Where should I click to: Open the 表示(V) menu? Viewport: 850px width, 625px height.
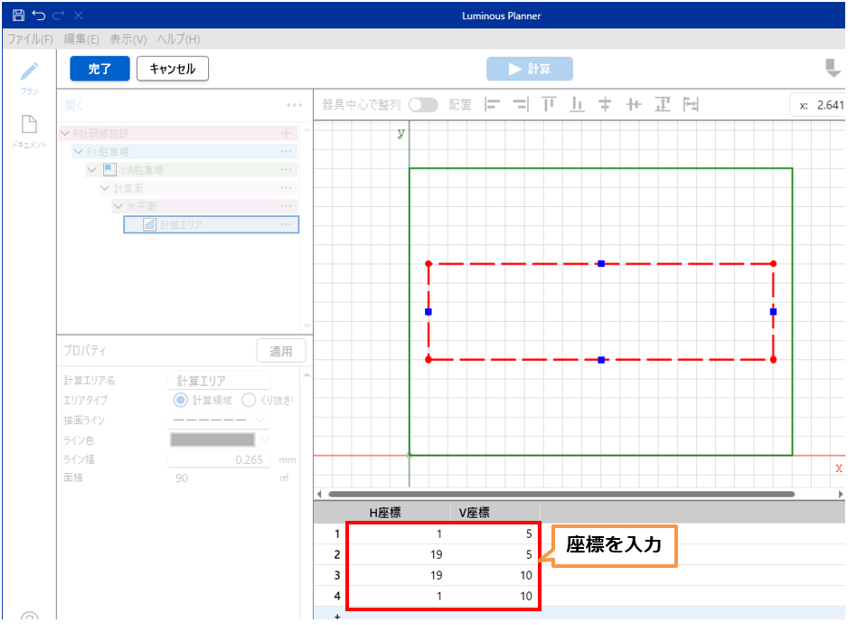(x=128, y=39)
